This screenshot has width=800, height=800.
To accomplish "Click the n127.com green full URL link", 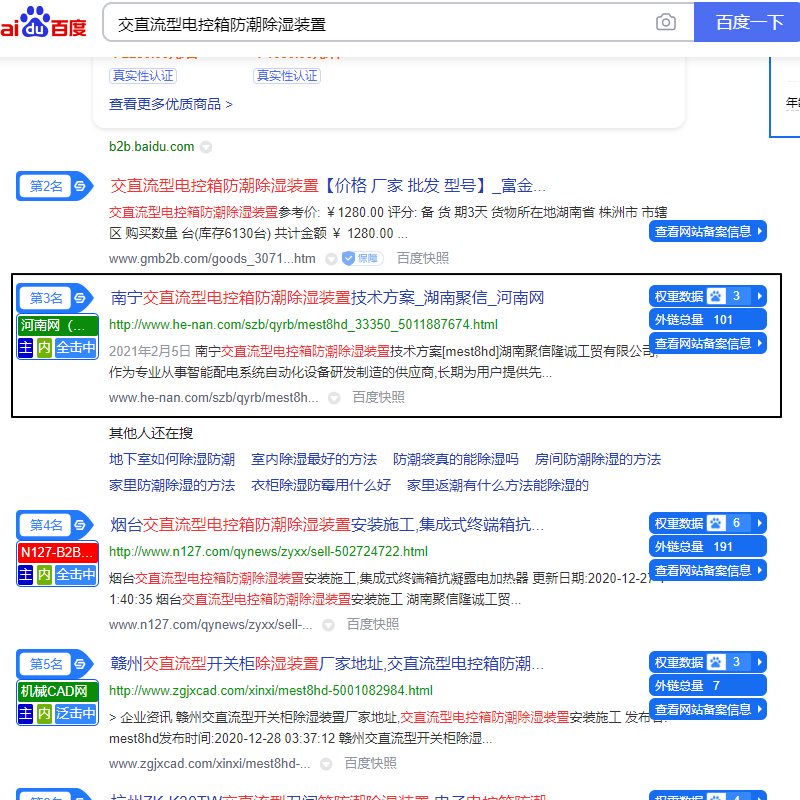I will click(268, 552).
